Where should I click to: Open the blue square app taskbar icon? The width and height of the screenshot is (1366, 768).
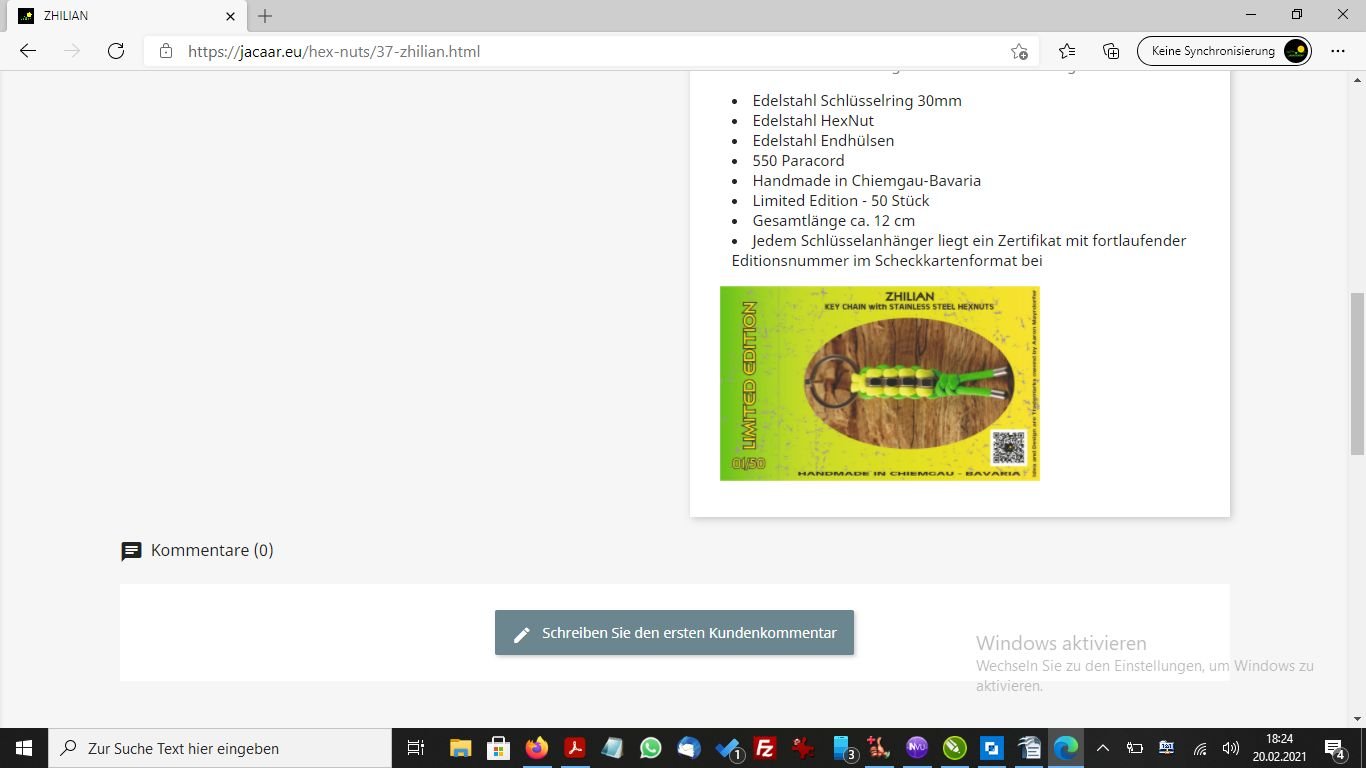coord(991,748)
